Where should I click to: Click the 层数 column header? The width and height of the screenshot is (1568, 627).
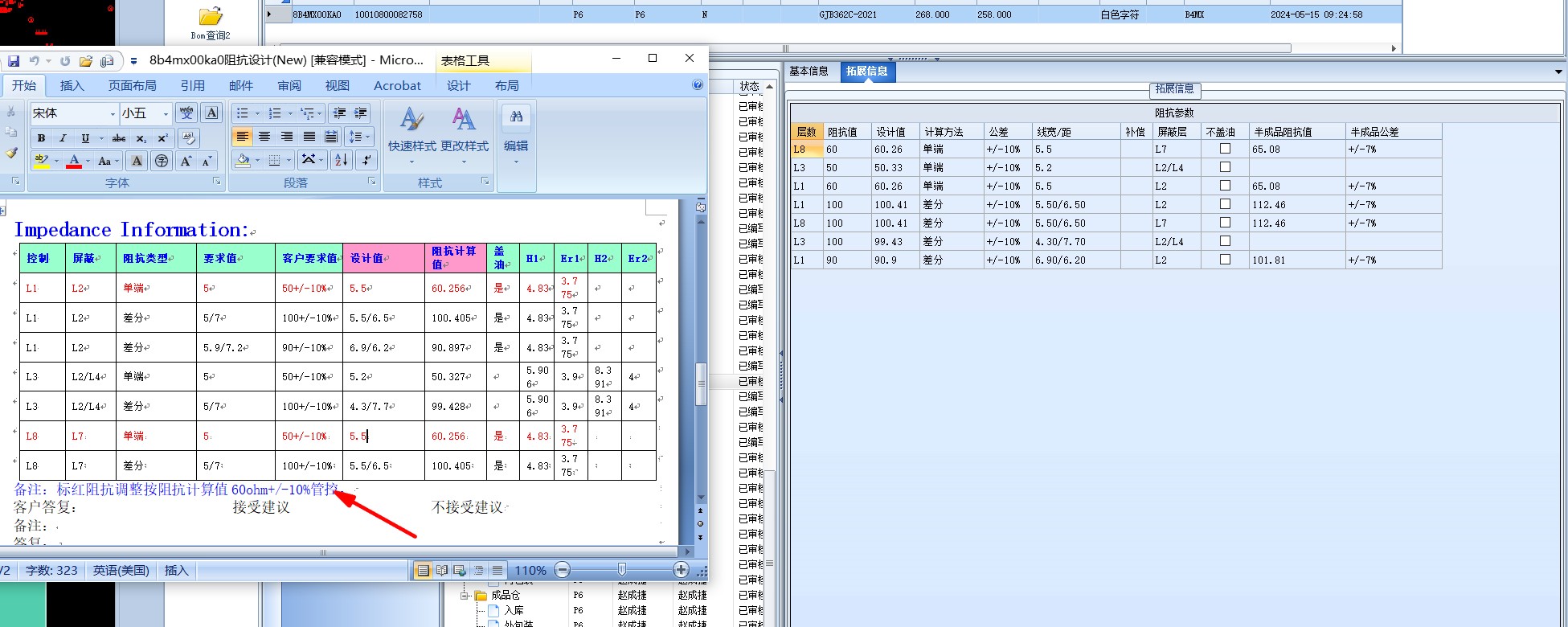coord(807,131)
